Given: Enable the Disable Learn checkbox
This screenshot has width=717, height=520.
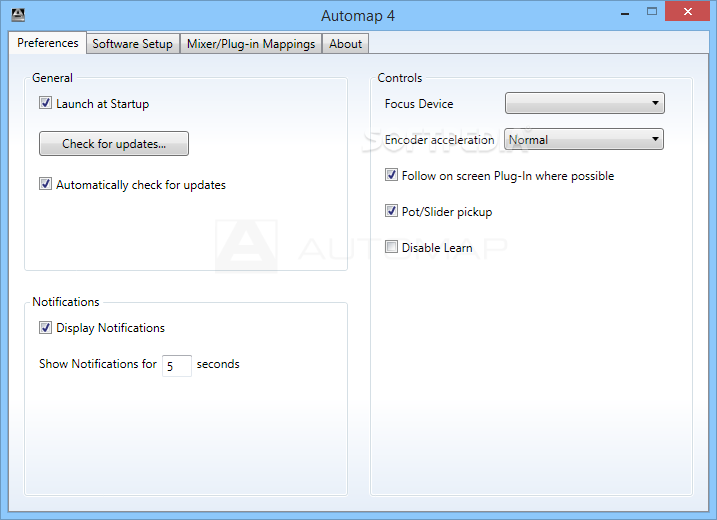Looking at the screenshot, I should [x=391, y=247].
